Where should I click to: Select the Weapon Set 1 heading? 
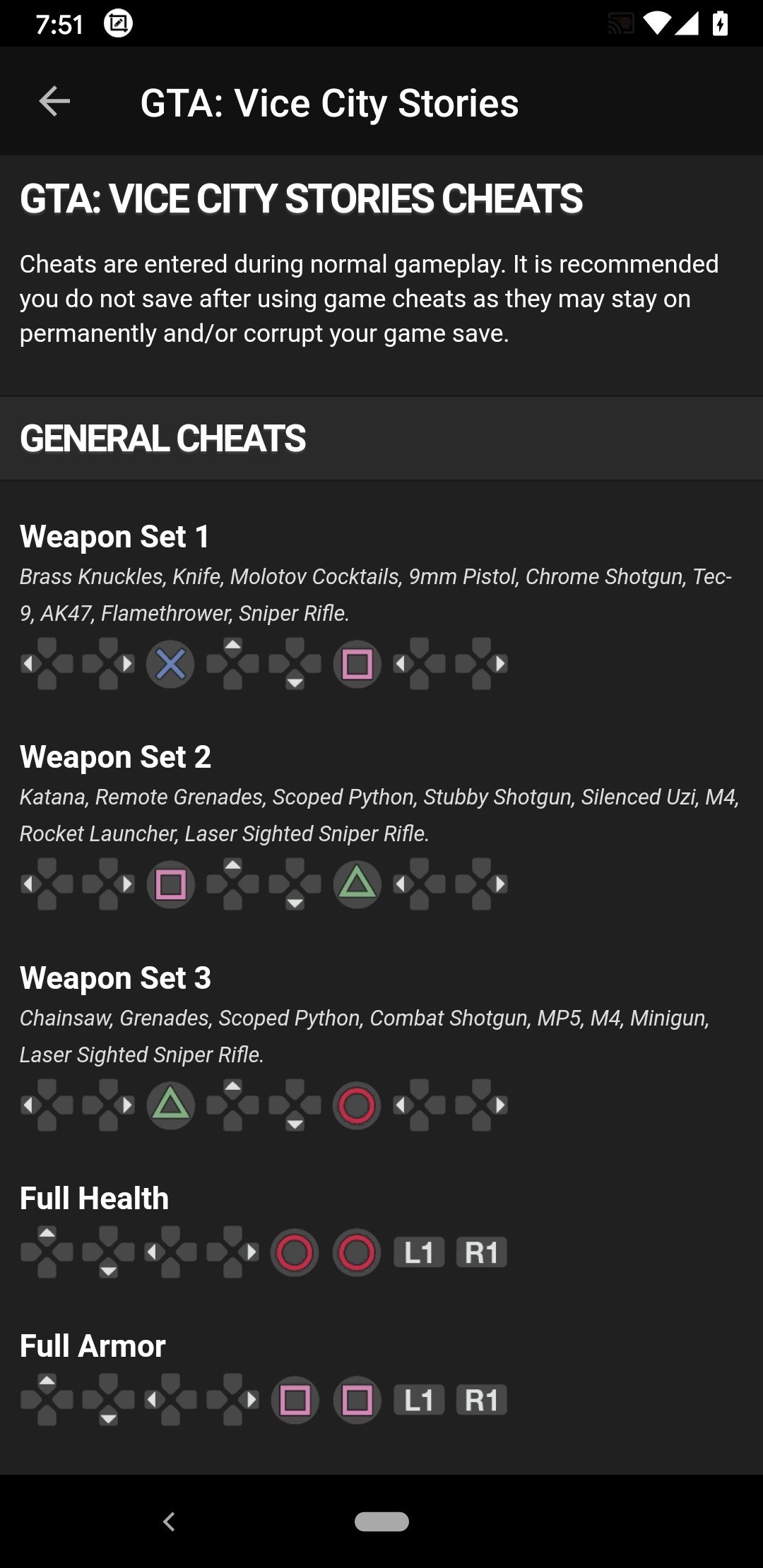pos(114,537)
